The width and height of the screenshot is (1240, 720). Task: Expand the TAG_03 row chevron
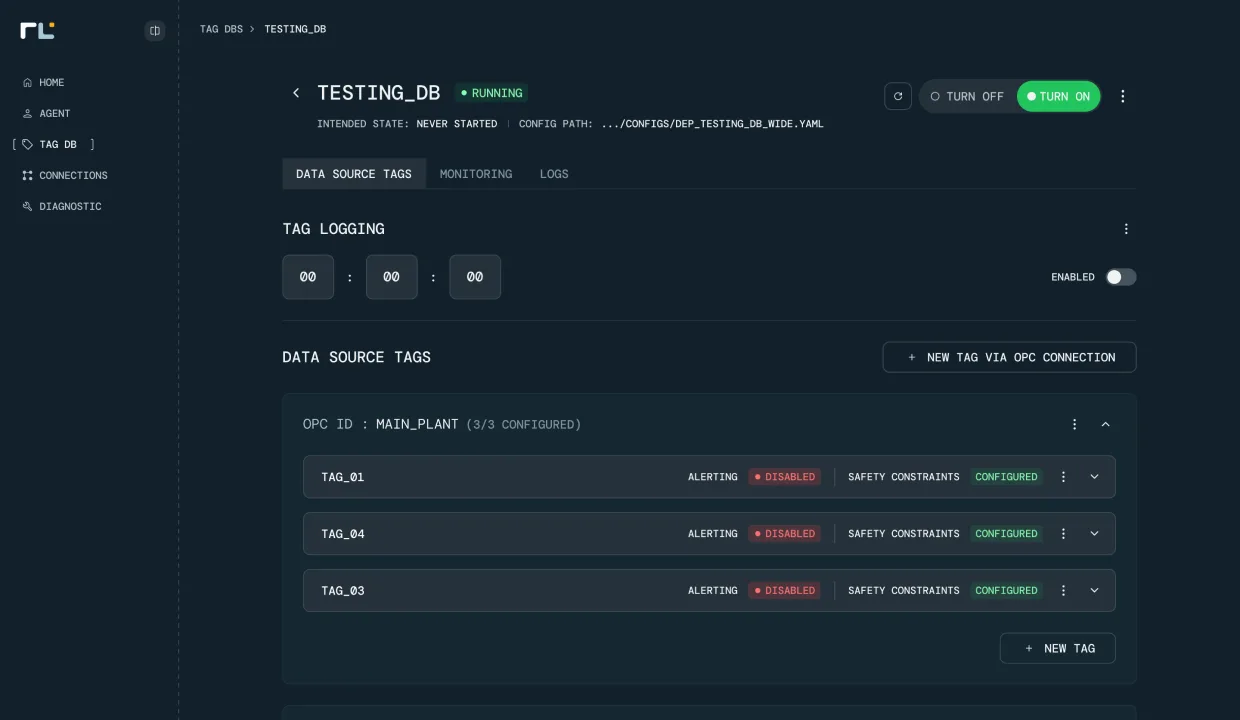pyautogui.click(x=1094, y=591)
